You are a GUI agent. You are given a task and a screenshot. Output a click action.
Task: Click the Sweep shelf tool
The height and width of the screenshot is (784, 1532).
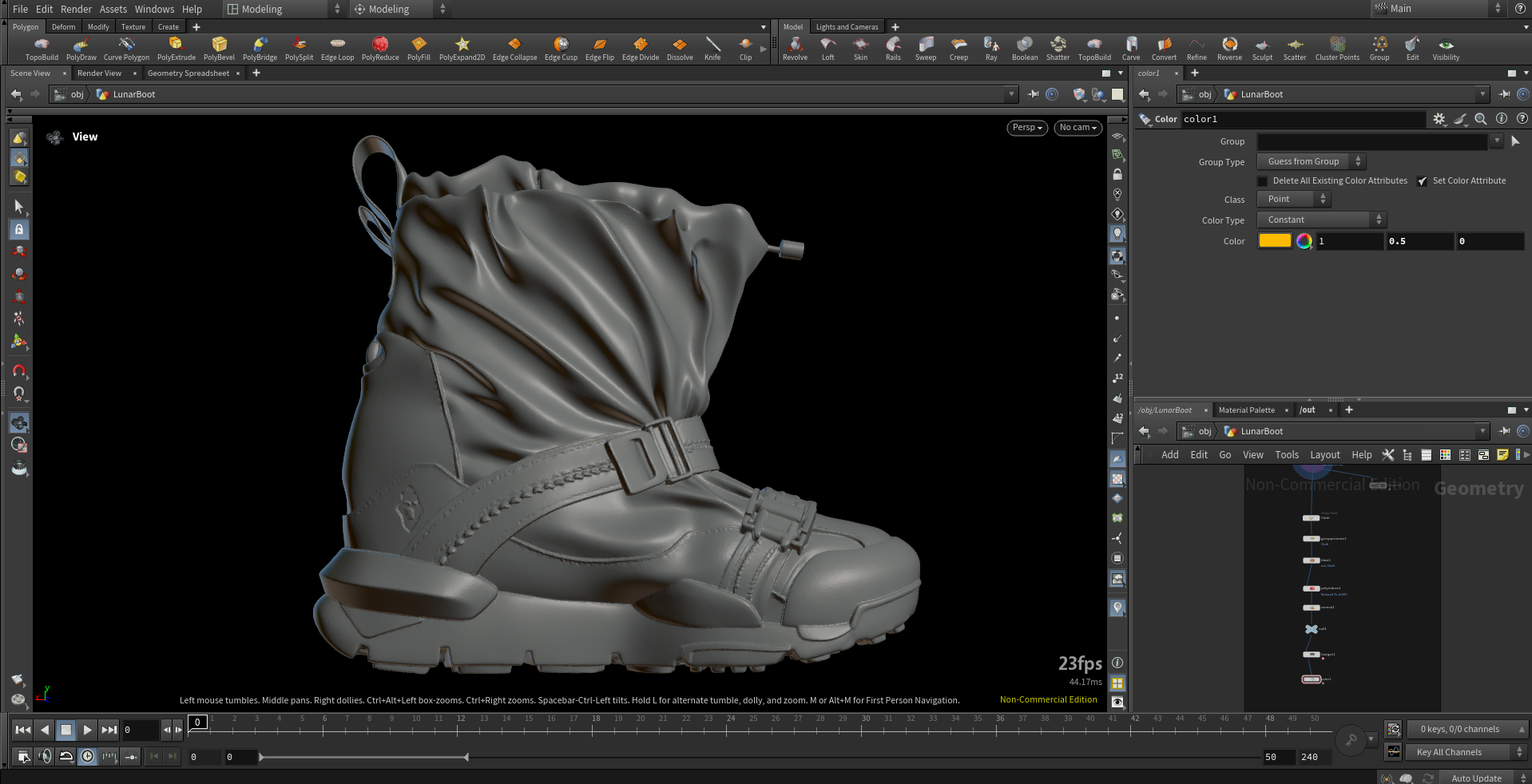[x=926, y=48]
